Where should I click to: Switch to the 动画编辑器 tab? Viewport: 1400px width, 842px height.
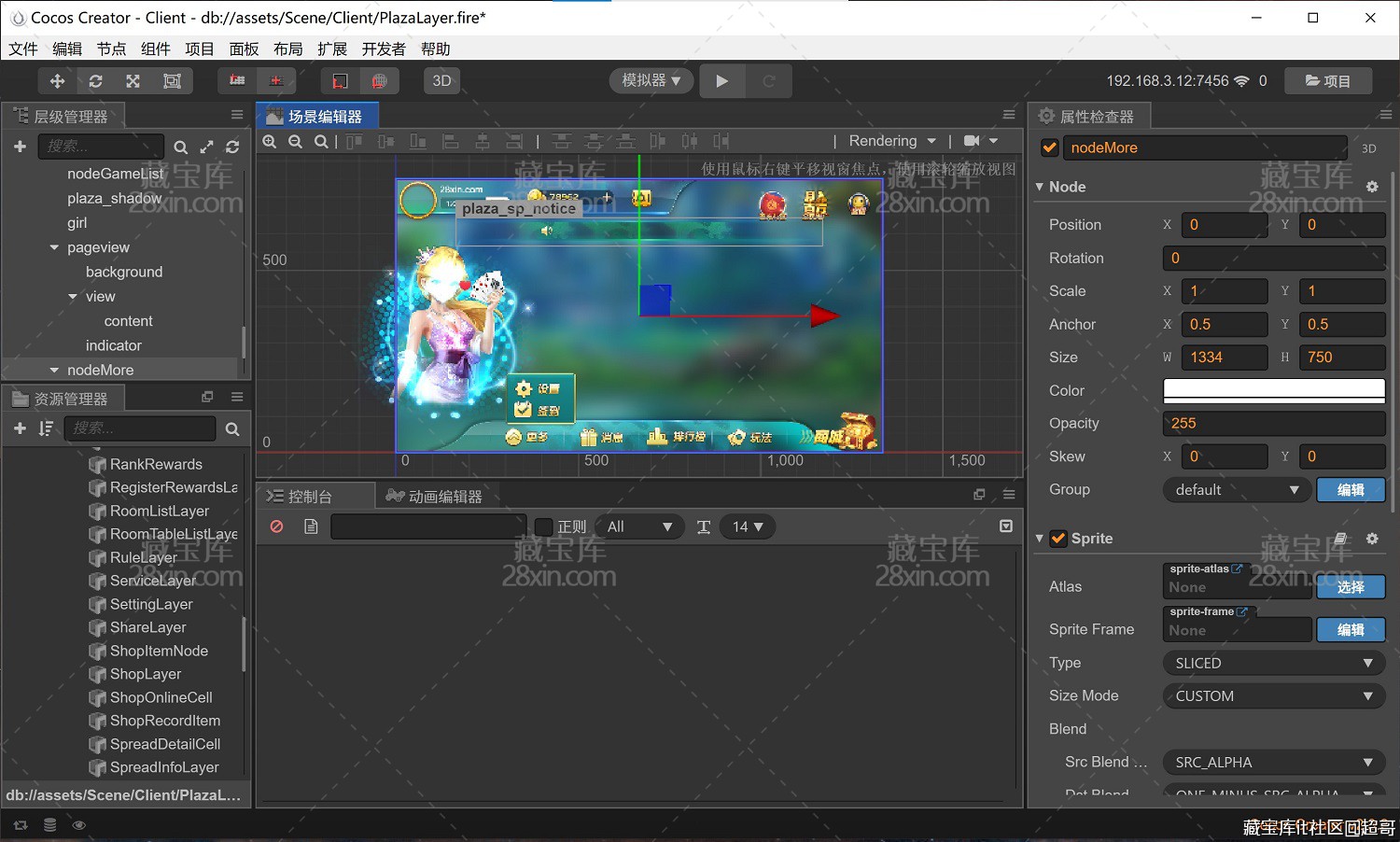click(435, 496)
